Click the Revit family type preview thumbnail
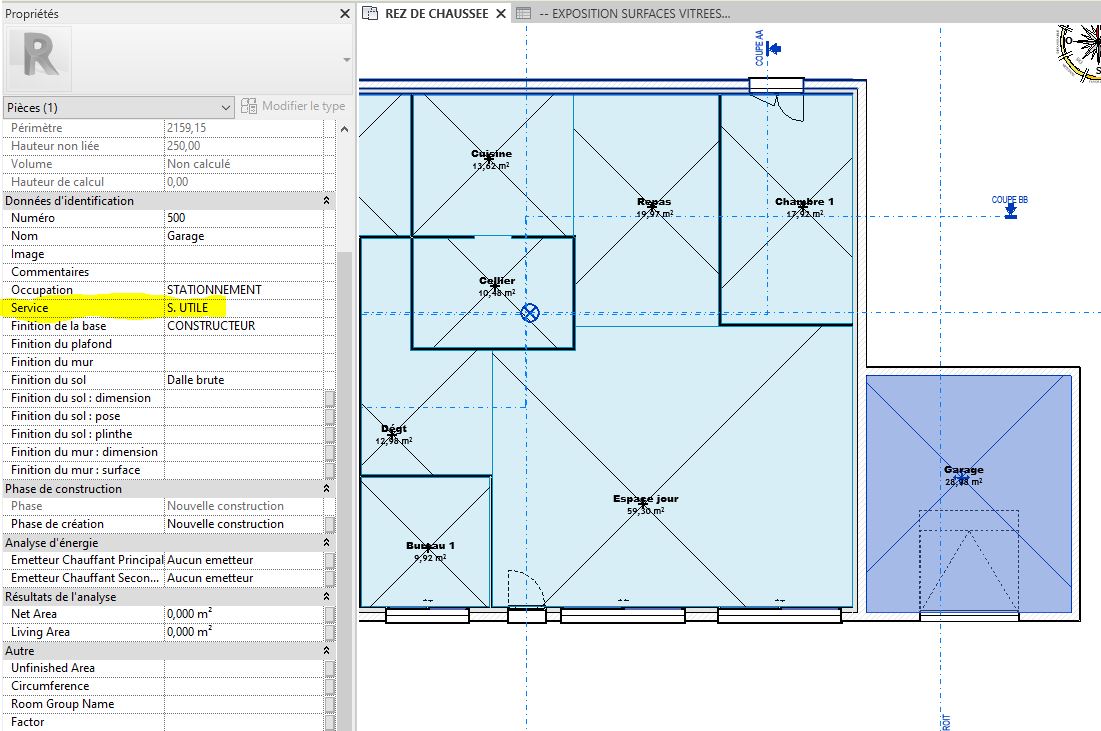1101x731 pixels. point(39,59)
